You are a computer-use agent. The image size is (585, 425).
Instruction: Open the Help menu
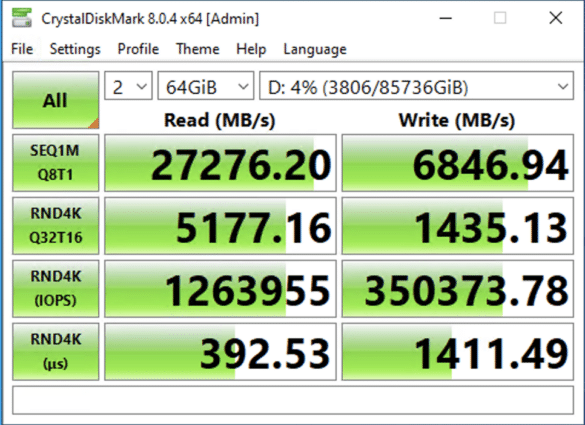click(251, 49)
